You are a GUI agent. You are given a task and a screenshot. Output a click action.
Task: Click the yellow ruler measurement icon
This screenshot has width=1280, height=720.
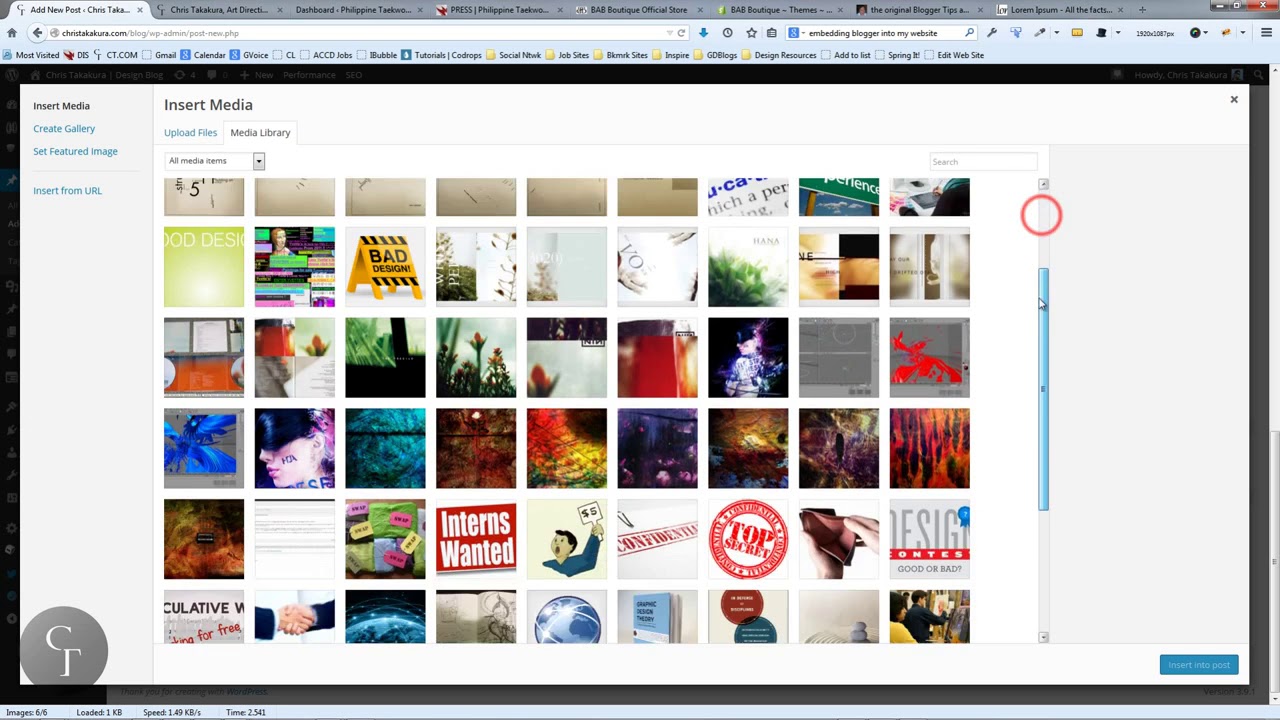[x=1077, y=33]
